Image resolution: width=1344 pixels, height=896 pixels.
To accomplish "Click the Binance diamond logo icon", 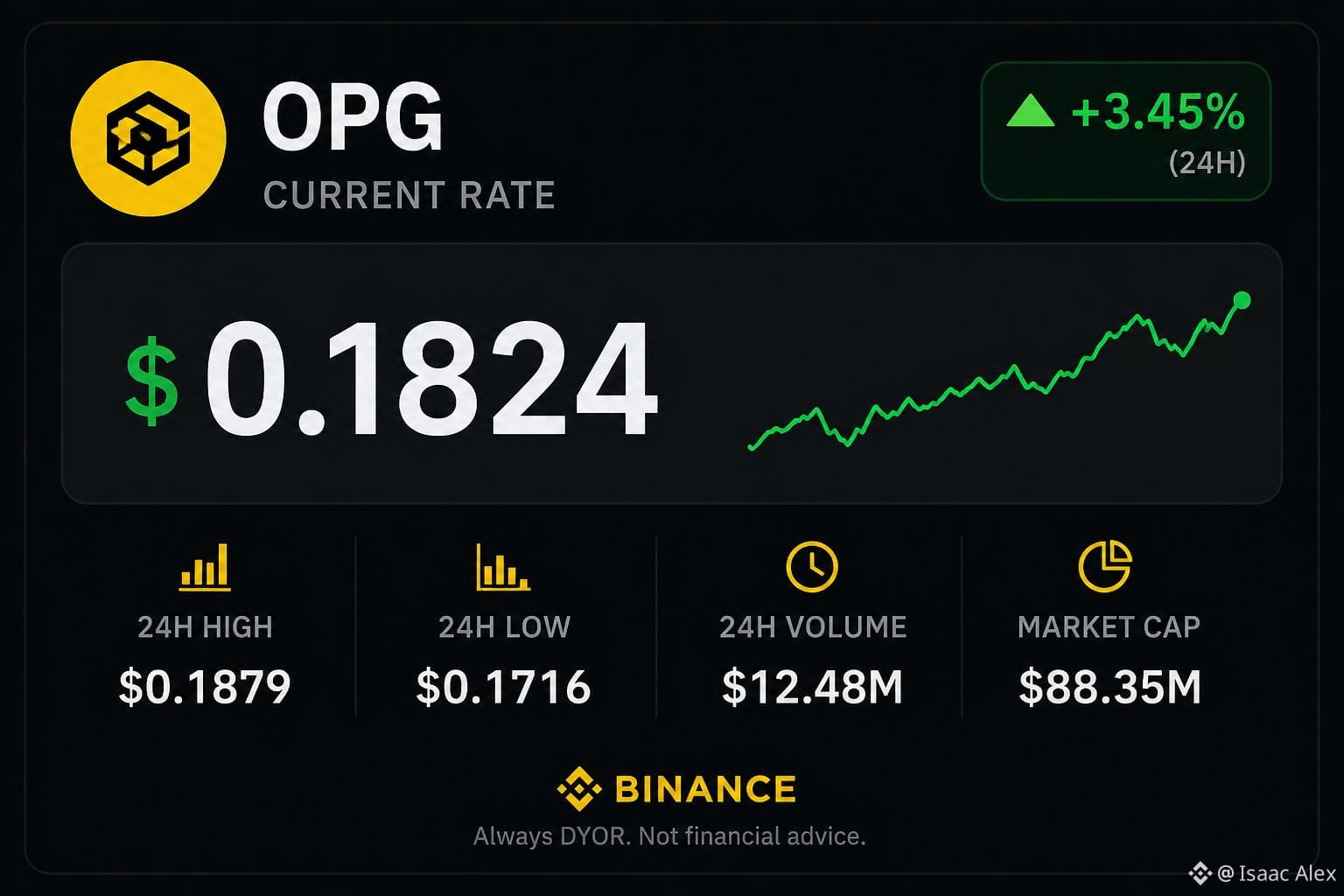I will pyautogui.click(x=579, y=788).
